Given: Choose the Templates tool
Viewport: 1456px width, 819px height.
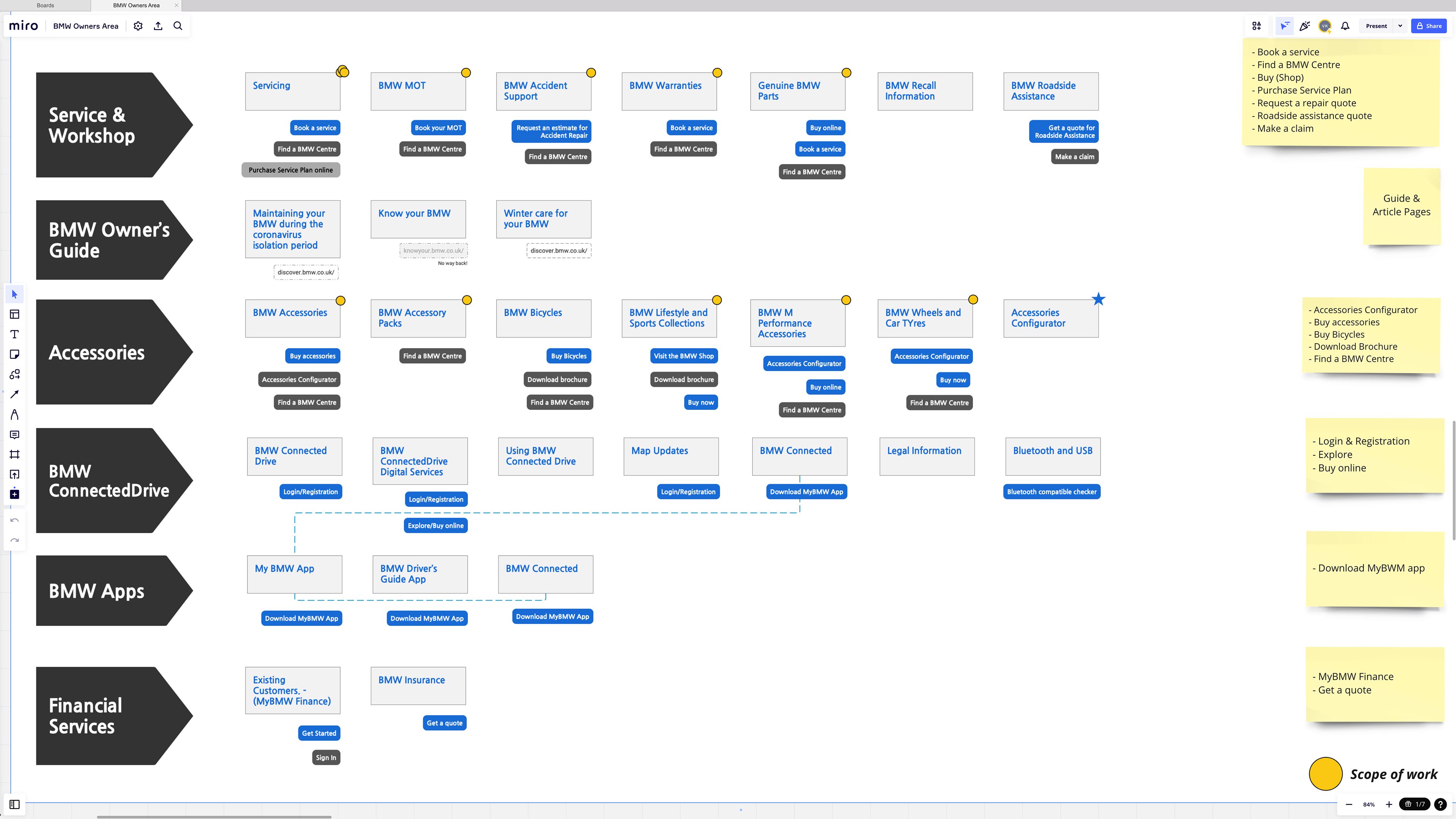Looking at the screenshot, I should pos(15,314).
